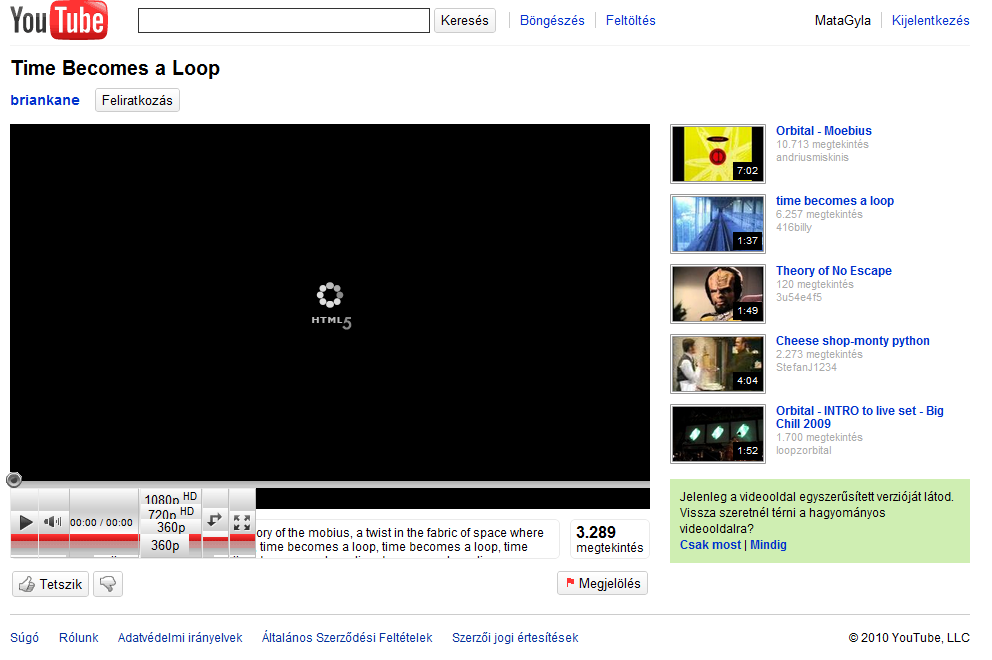Mute the video with the speaker icon
The image size is (992, 660).
pyautogui.click(x=53, y=521)
